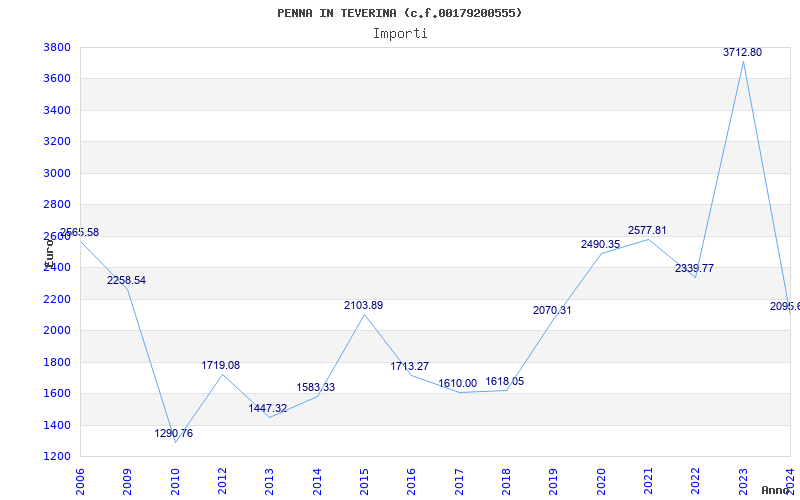Click y-axis value 2000

pyautogui.click(x=57, y=331)
